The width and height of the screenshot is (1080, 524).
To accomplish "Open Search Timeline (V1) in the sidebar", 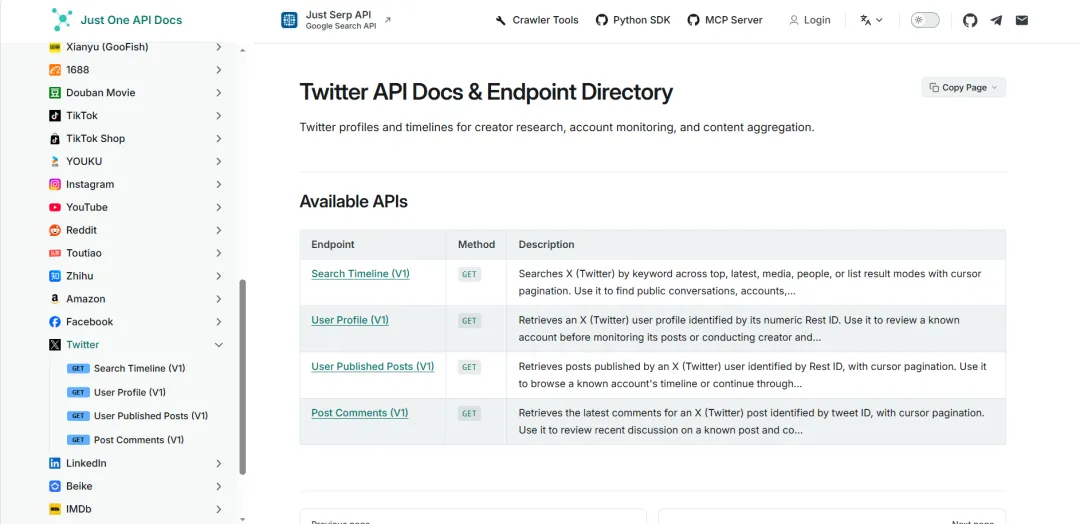I will click(x=139, y=368).
